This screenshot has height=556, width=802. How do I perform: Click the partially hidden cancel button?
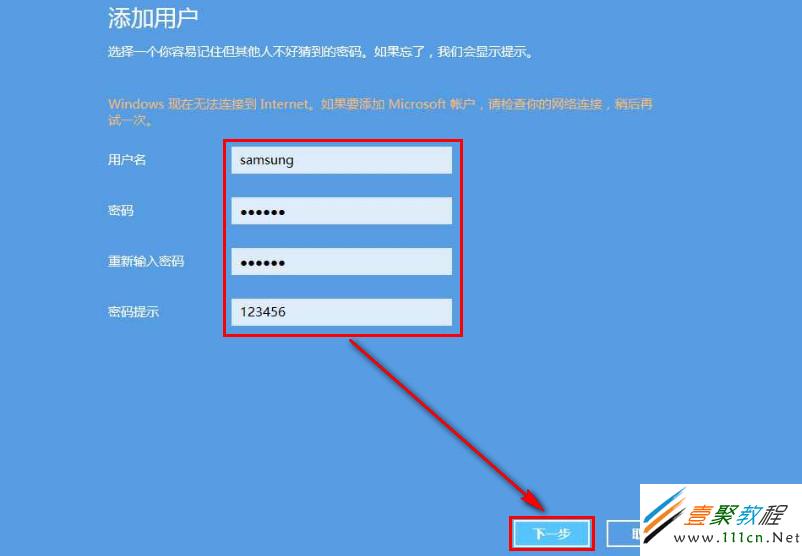click(623, 534)
